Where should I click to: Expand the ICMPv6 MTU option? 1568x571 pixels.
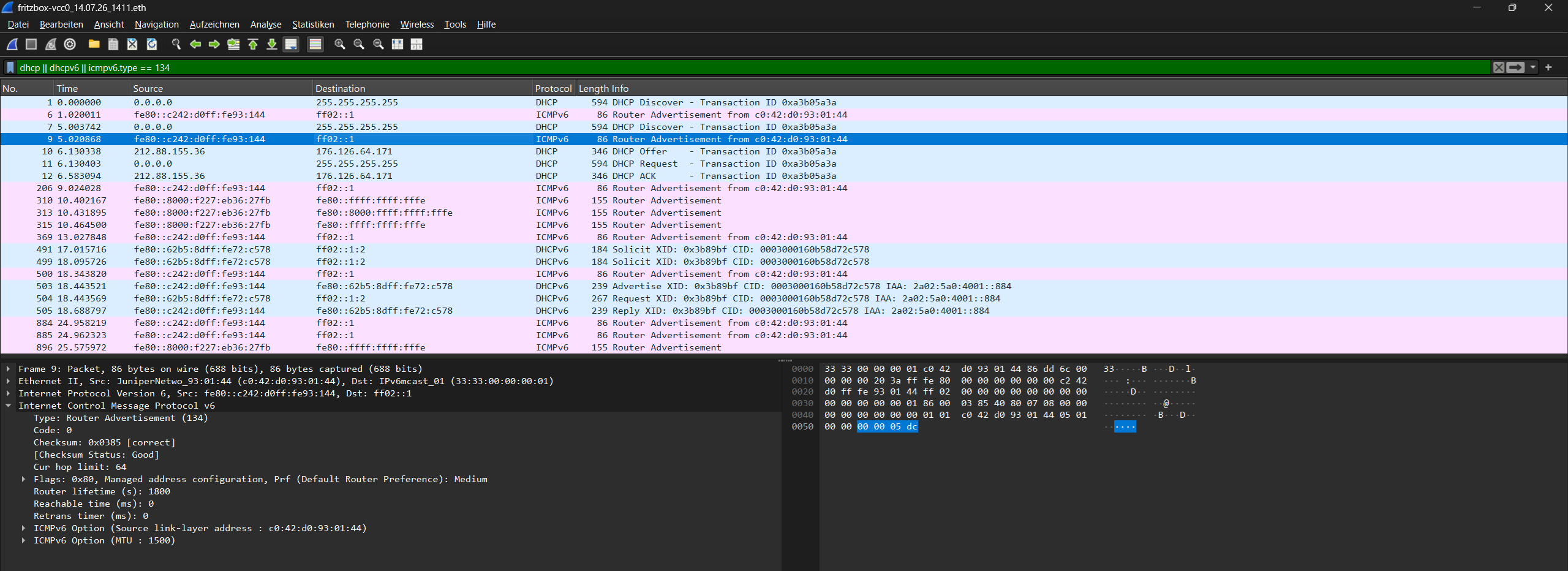point(23,540)
